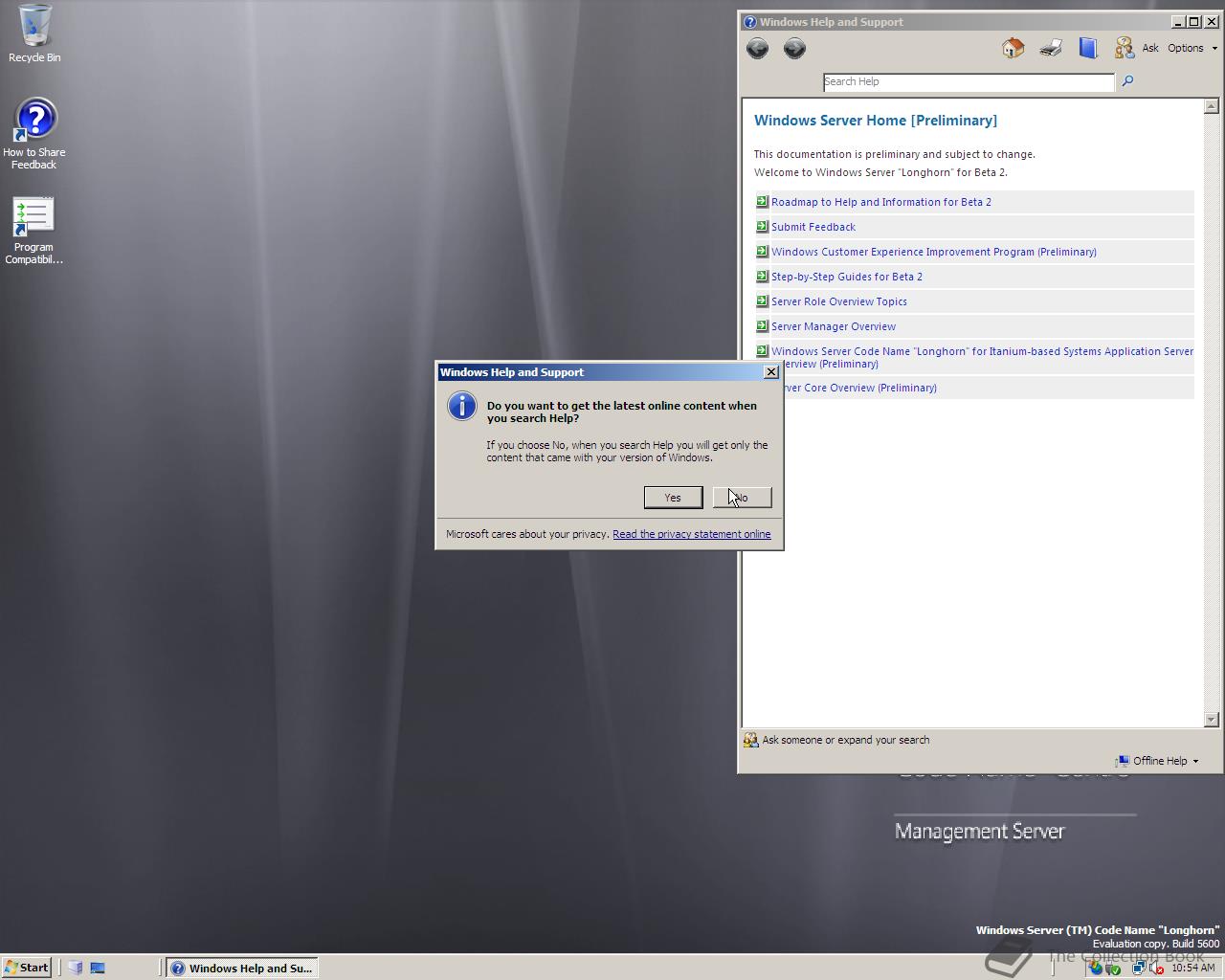This screenshot has width=1225, height=980.
Task: Click Yes to get online content
Action: coord(673,498)
